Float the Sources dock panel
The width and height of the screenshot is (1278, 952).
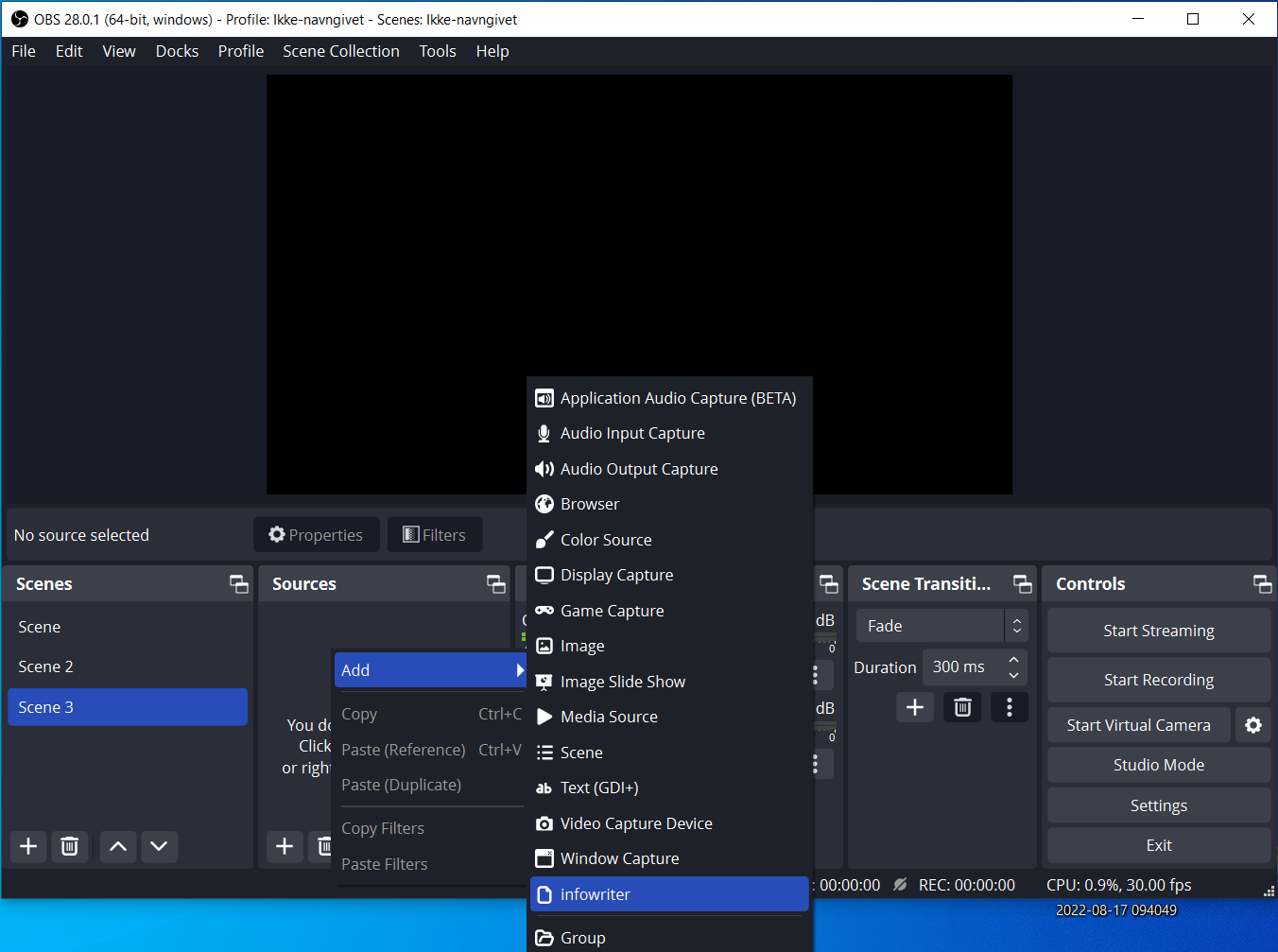496,584
